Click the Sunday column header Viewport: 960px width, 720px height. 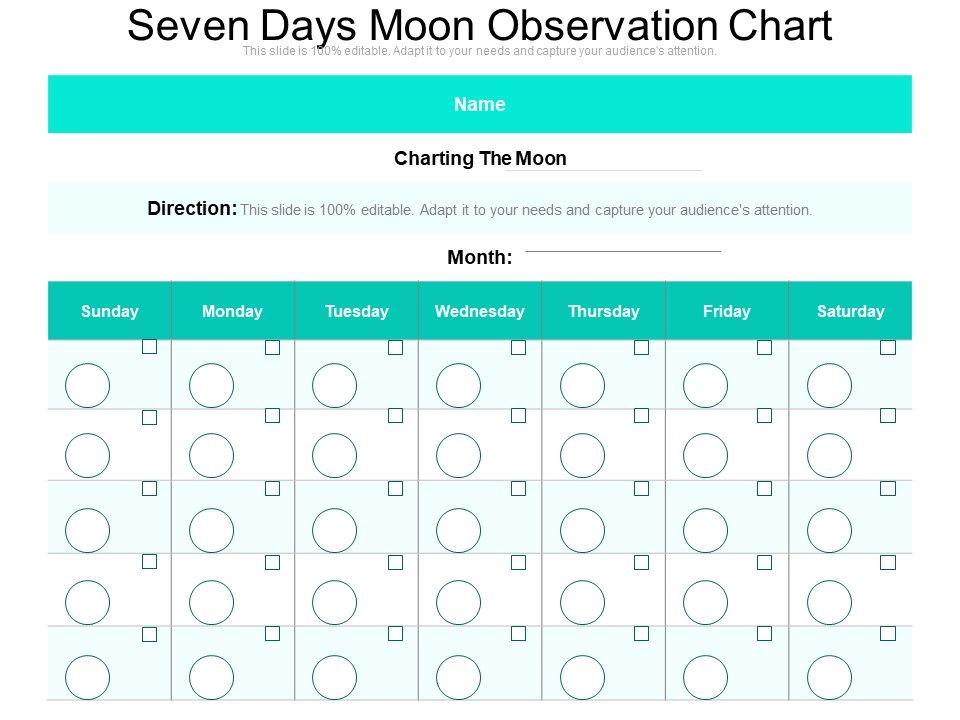(x=110, y=311)
